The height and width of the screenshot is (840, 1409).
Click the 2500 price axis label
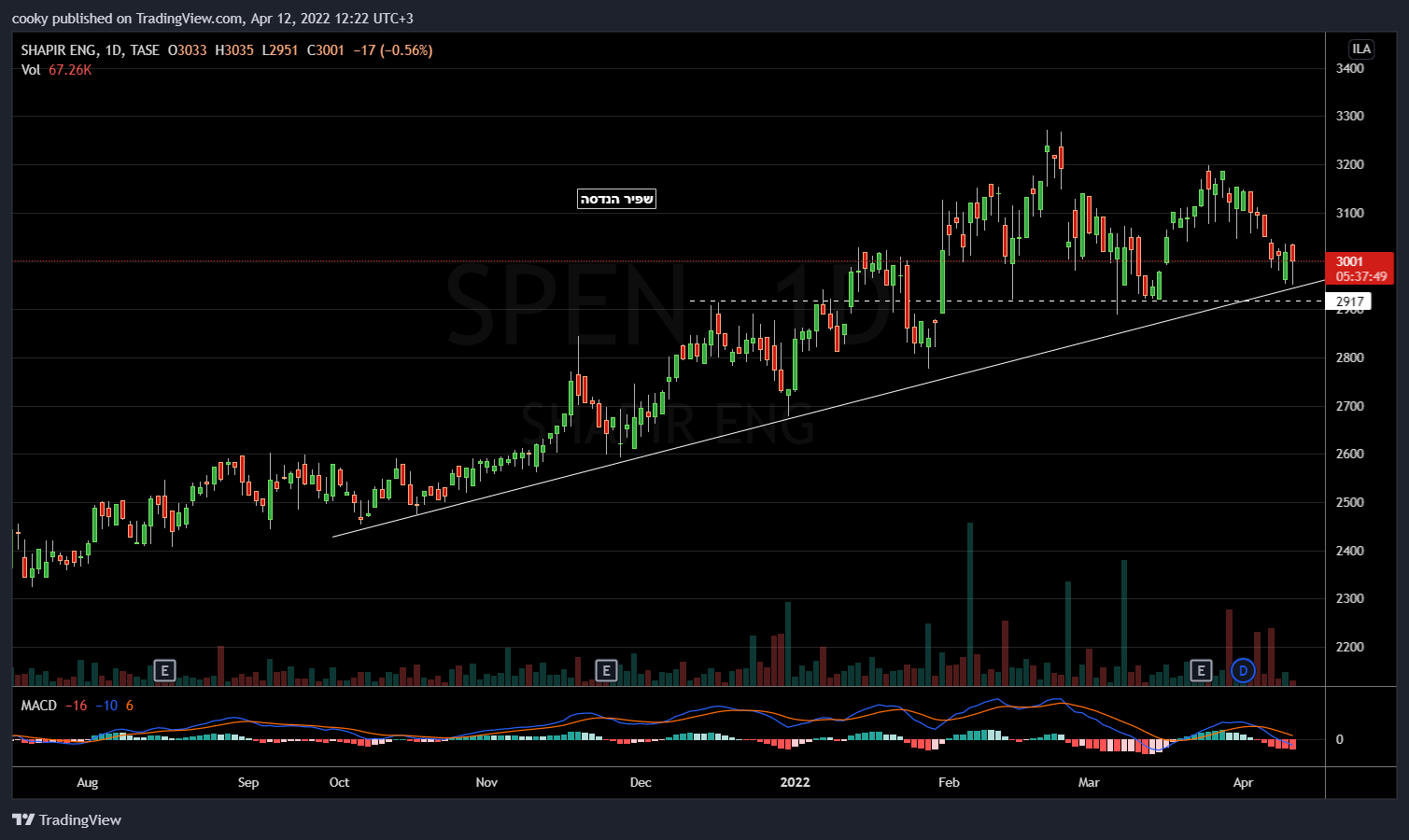[1350, 502]
